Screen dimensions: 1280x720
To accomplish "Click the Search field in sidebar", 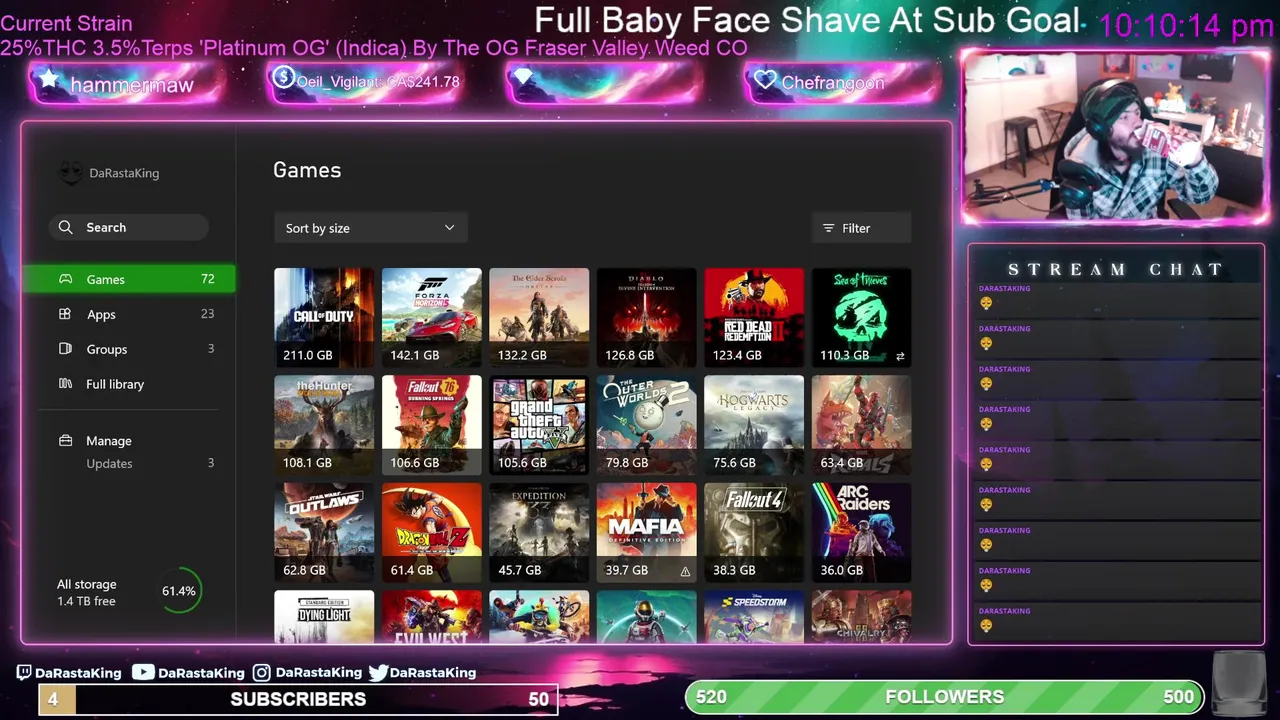I will [x=128, y=227].
